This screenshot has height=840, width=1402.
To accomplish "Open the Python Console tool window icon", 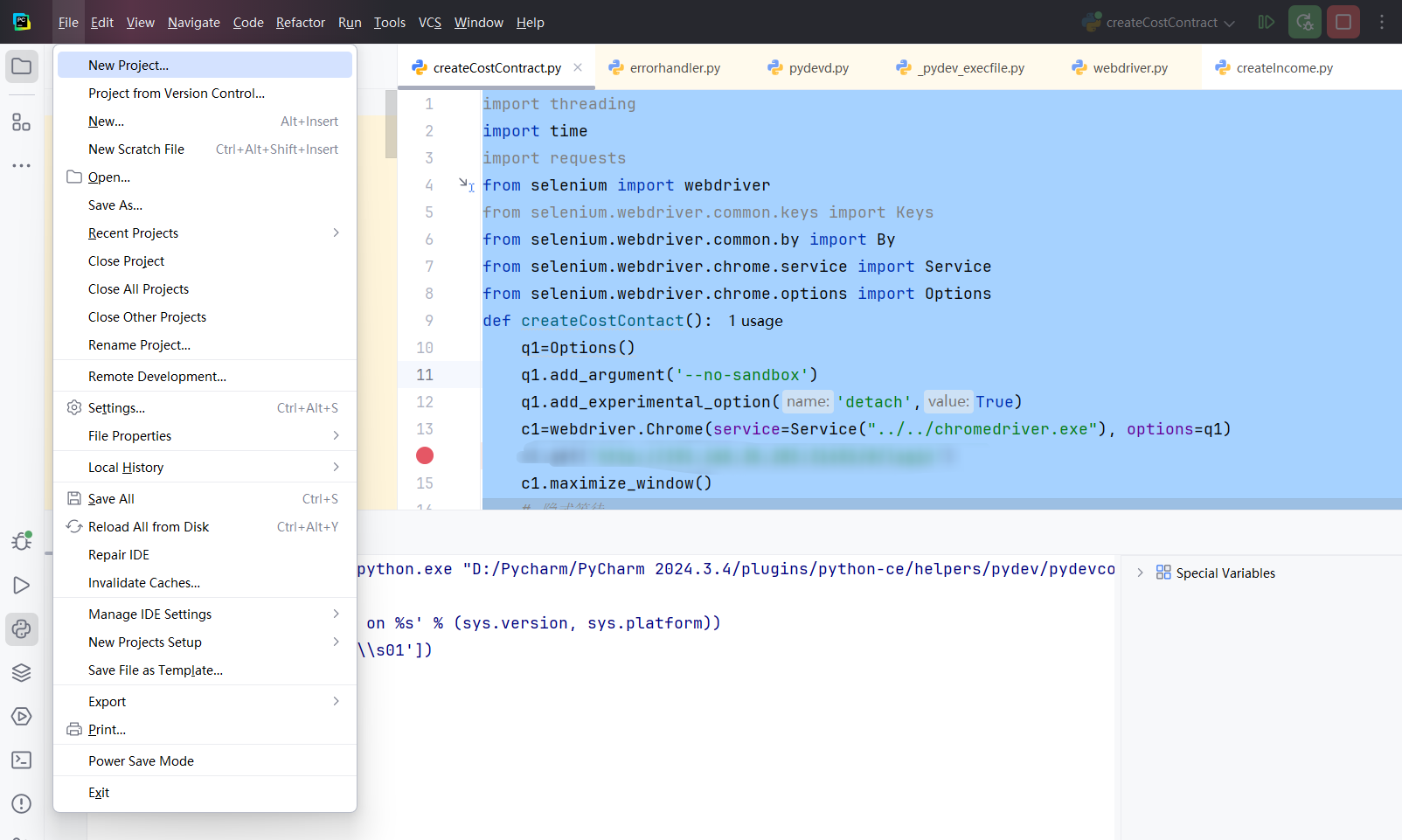I will [x=22, y=629].
